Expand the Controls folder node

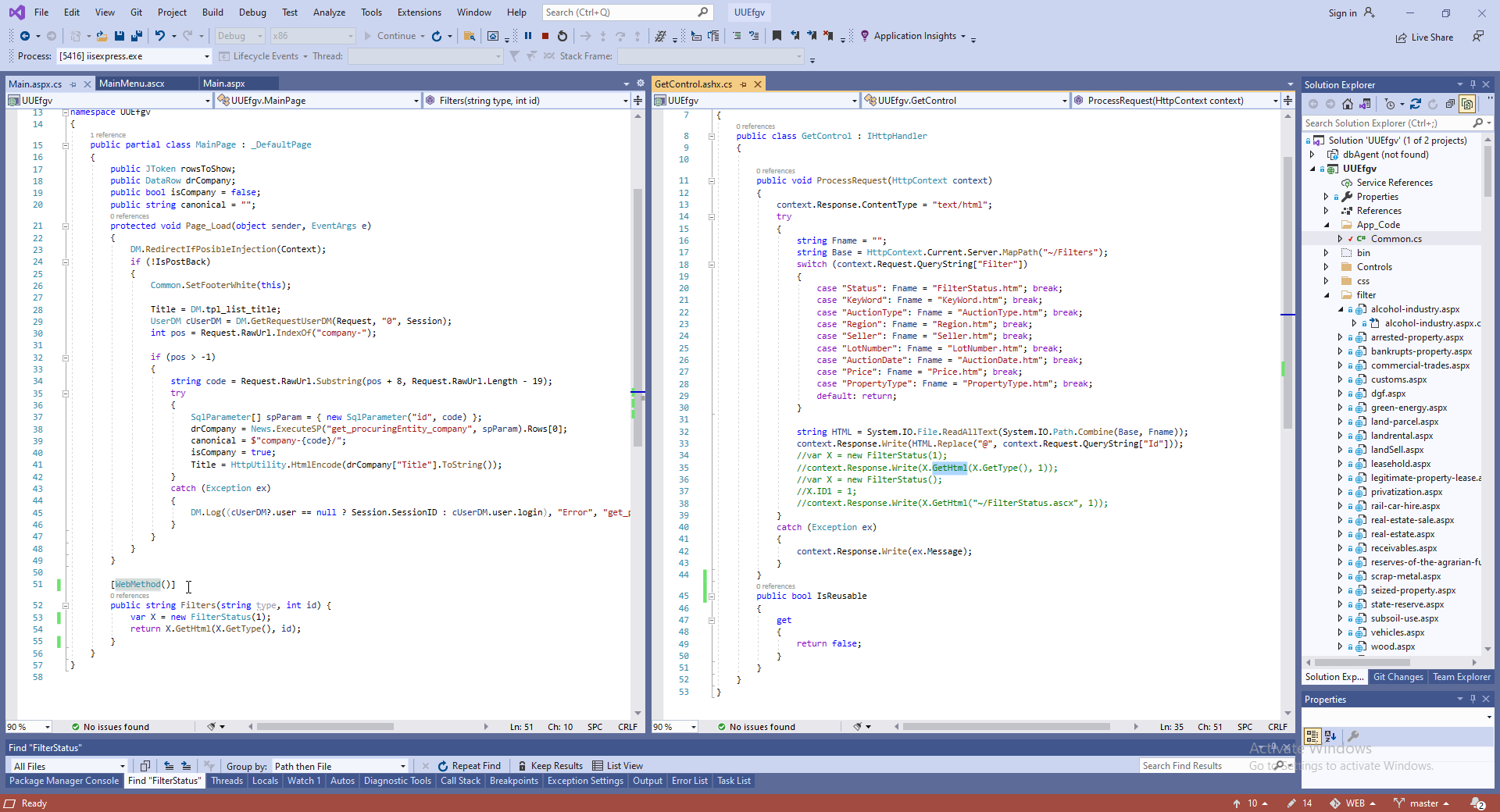coord(1326,267)
